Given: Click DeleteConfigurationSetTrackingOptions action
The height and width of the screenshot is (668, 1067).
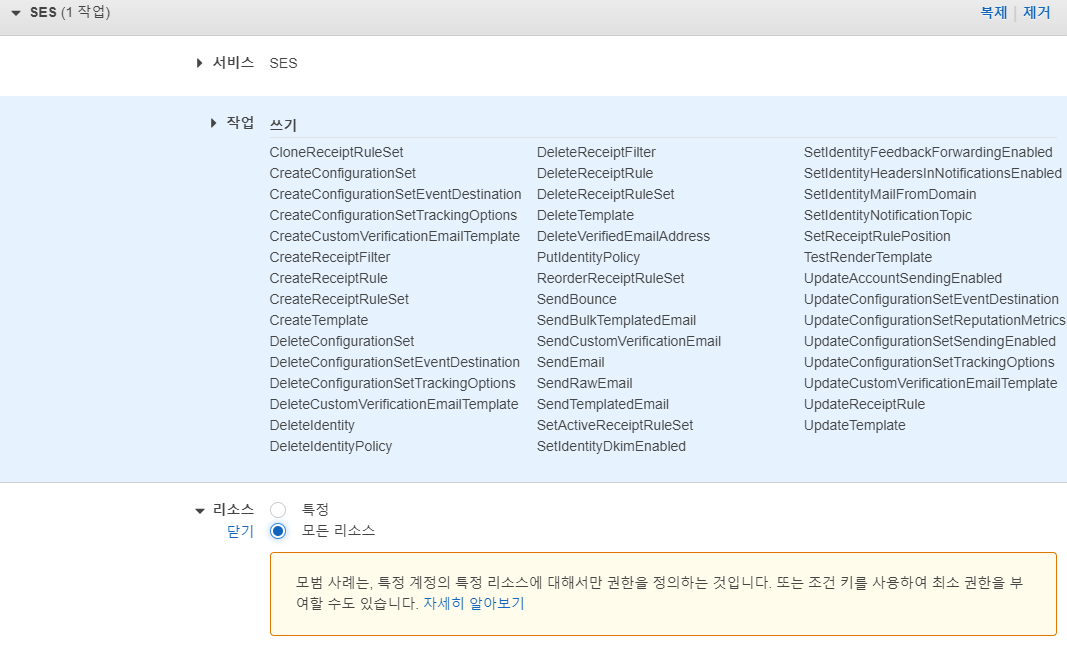Looking at the screenshot, I should click(393, 384).
